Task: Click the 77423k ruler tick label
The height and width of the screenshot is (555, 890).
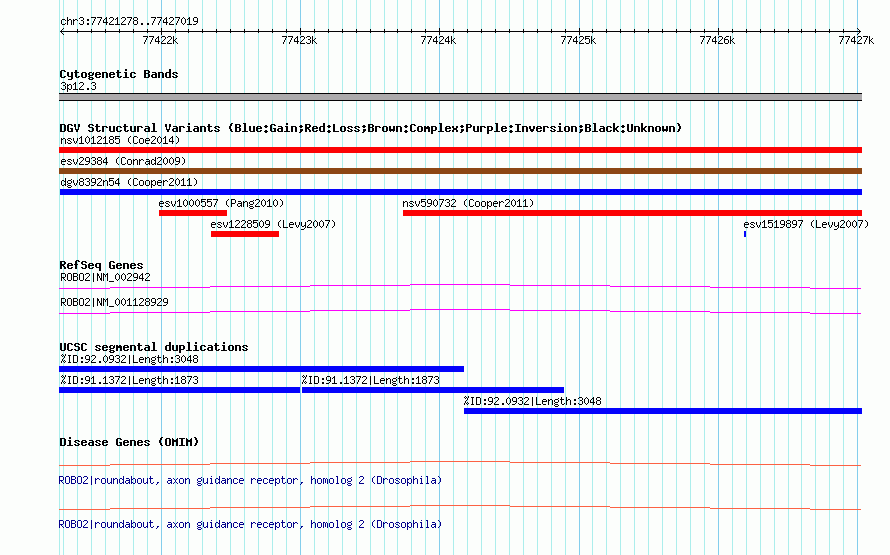Action: (299, 40)
